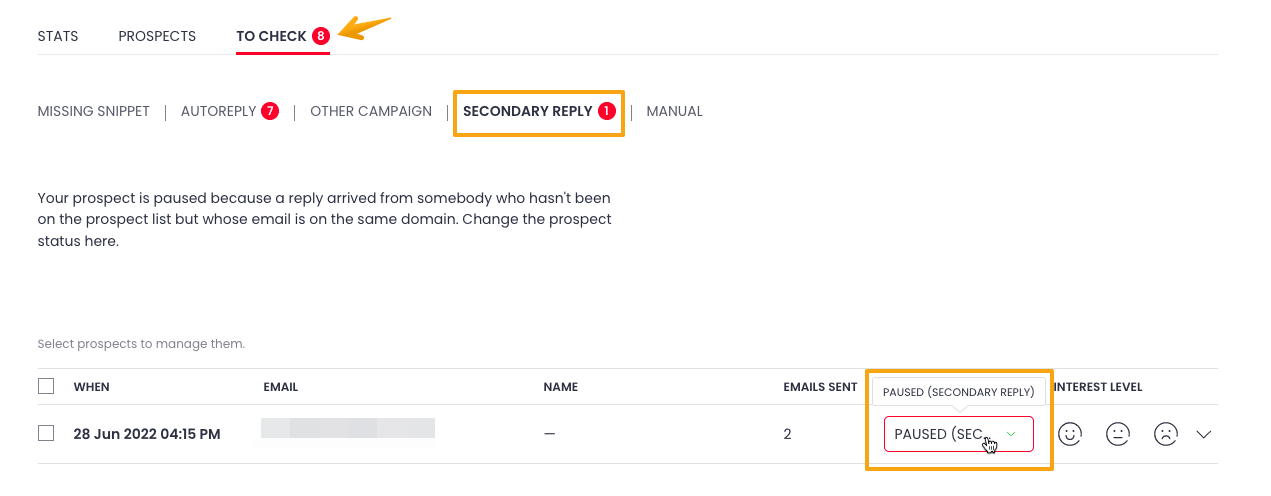
Task: Select the Secondary Reply filter
Action: (527, 112)
